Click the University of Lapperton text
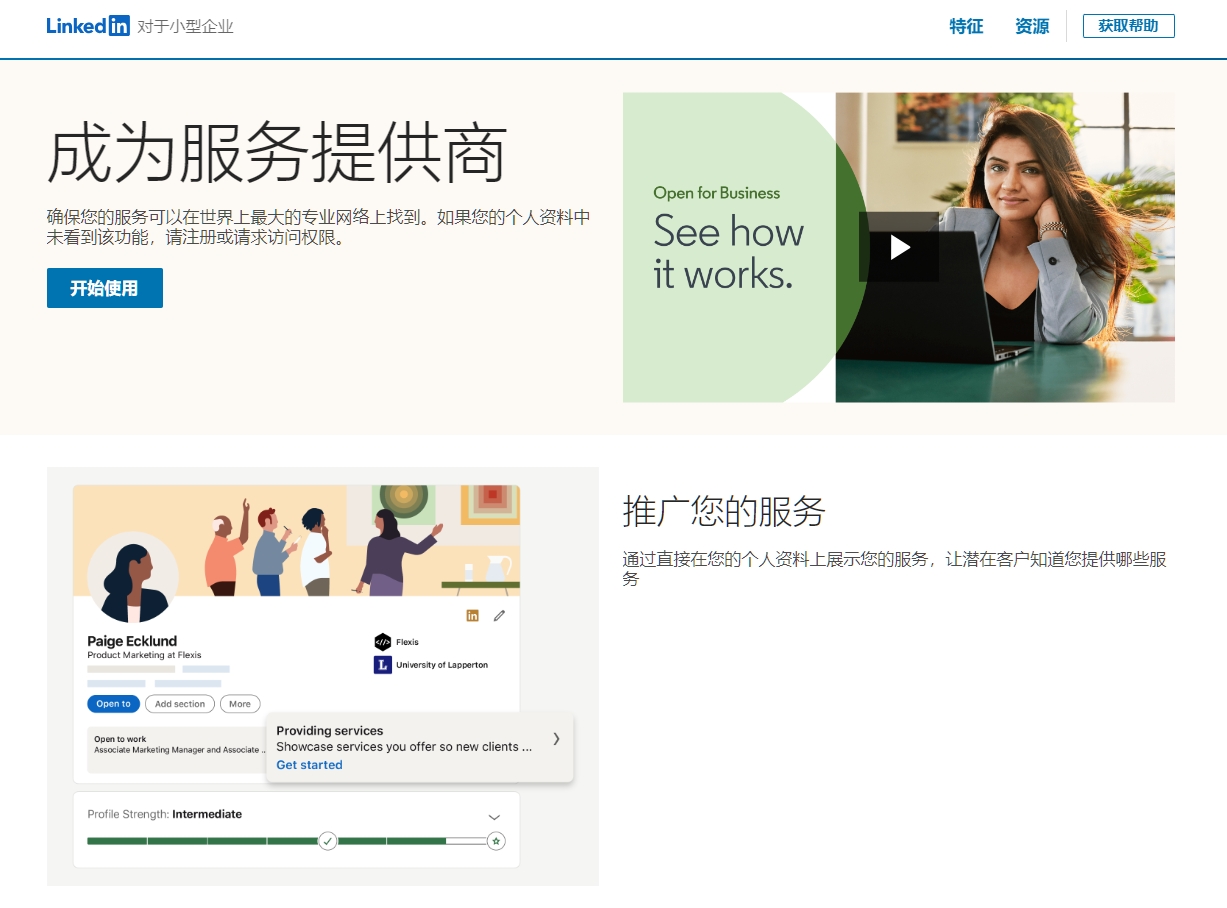This screenshot has height=908, width=1227. tap(442, 665)
